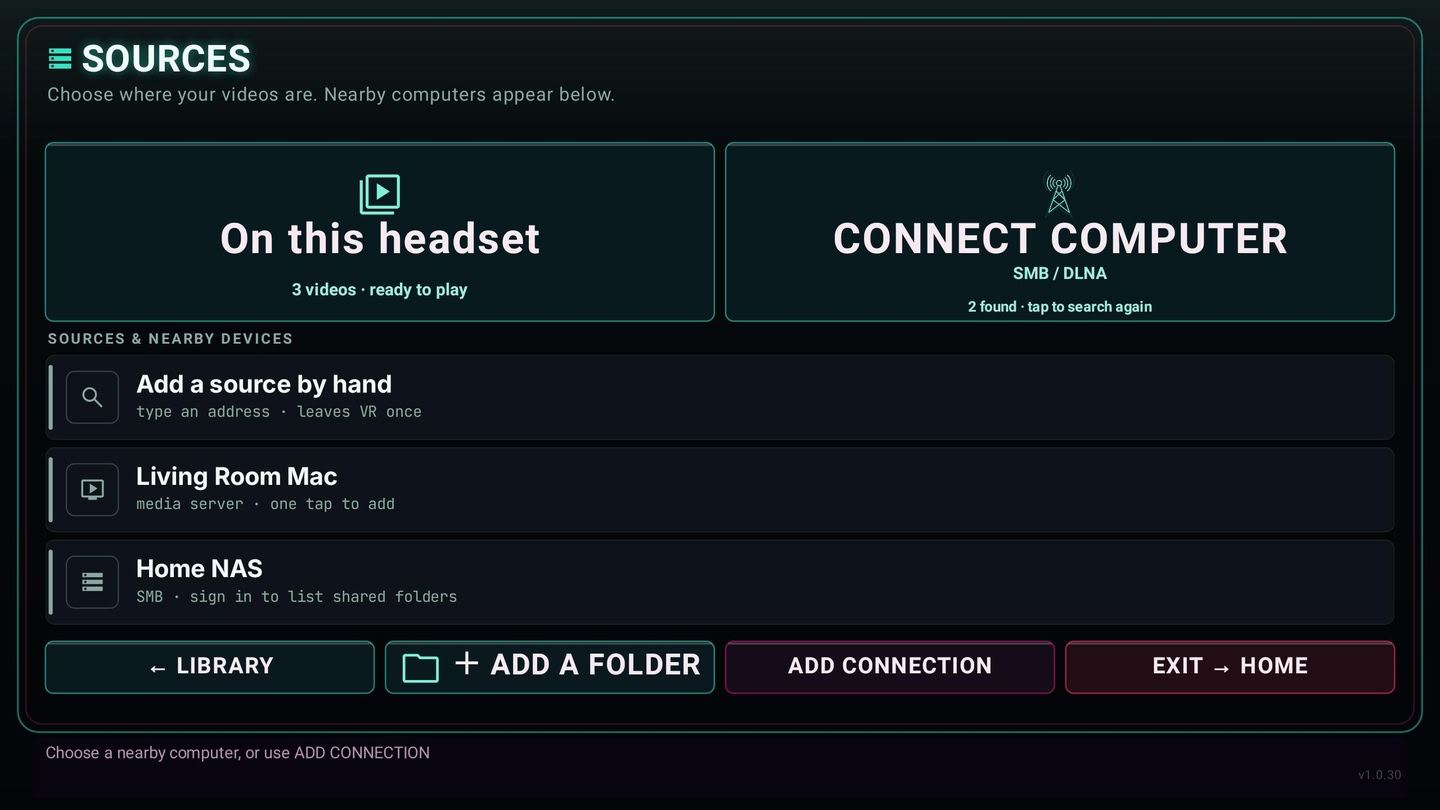Click 'media server · one tap to add' text

[x=265, y=504]
